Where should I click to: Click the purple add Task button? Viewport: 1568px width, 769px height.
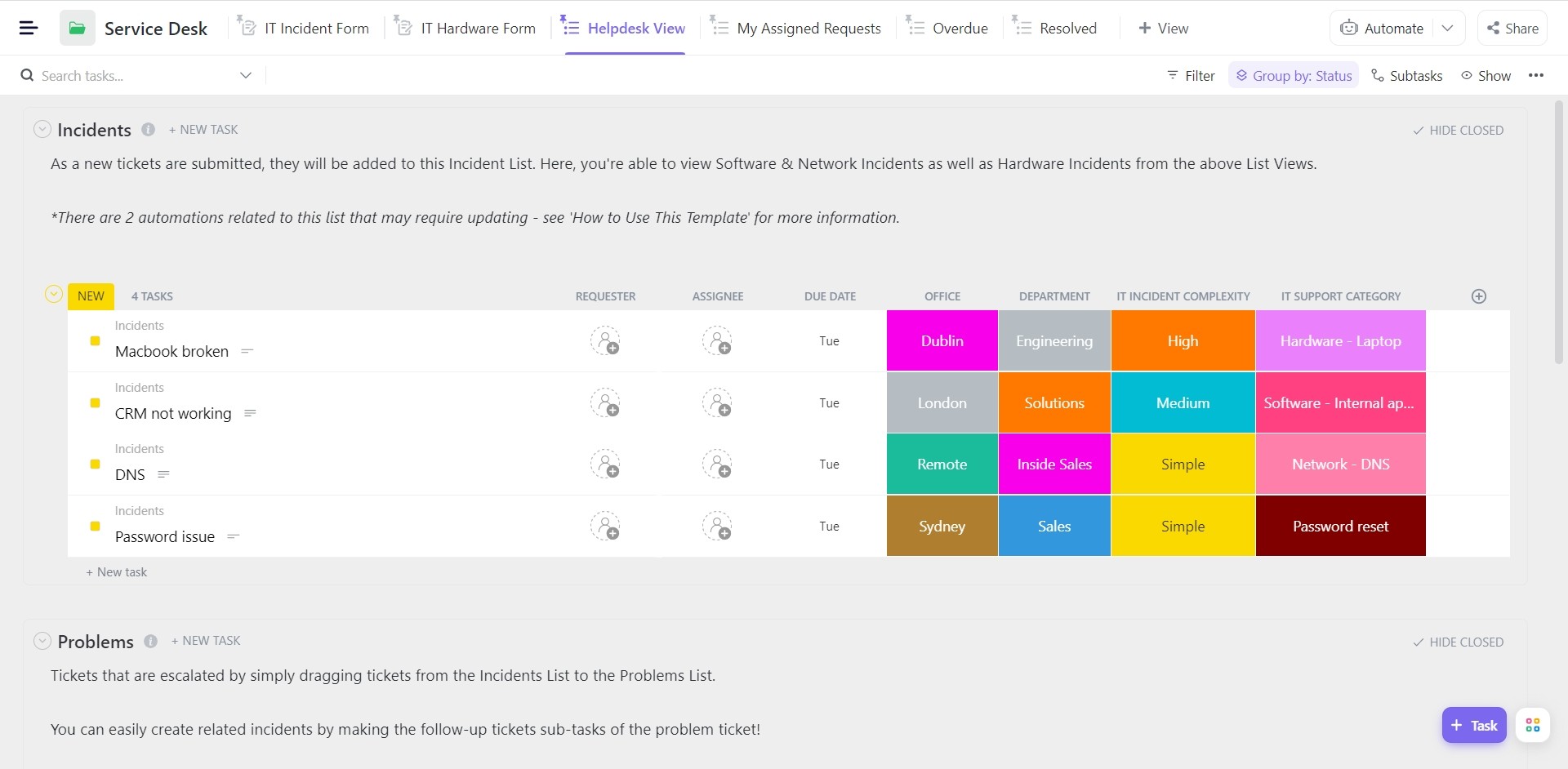(x=1473, y=725)
